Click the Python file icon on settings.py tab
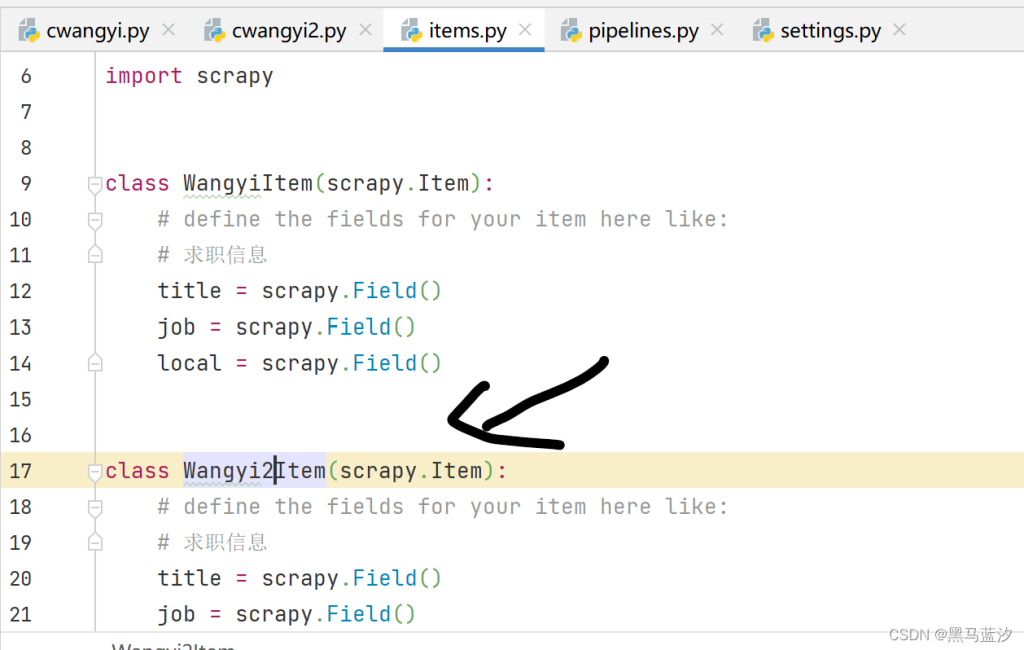 763,31
